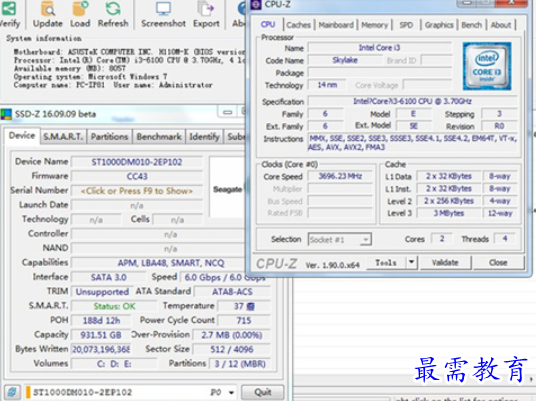The height and width of the screenshot is (401, 536).
Task: Click the Screenshot toolbar icon
Action: 163,15
